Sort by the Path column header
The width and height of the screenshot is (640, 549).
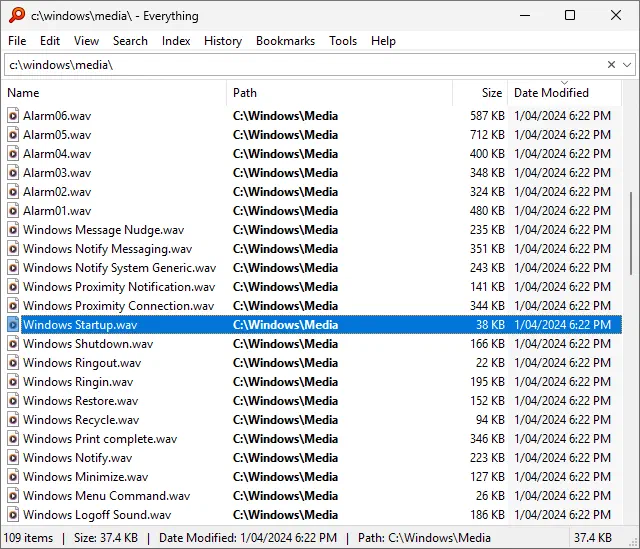tap(340, 93)
